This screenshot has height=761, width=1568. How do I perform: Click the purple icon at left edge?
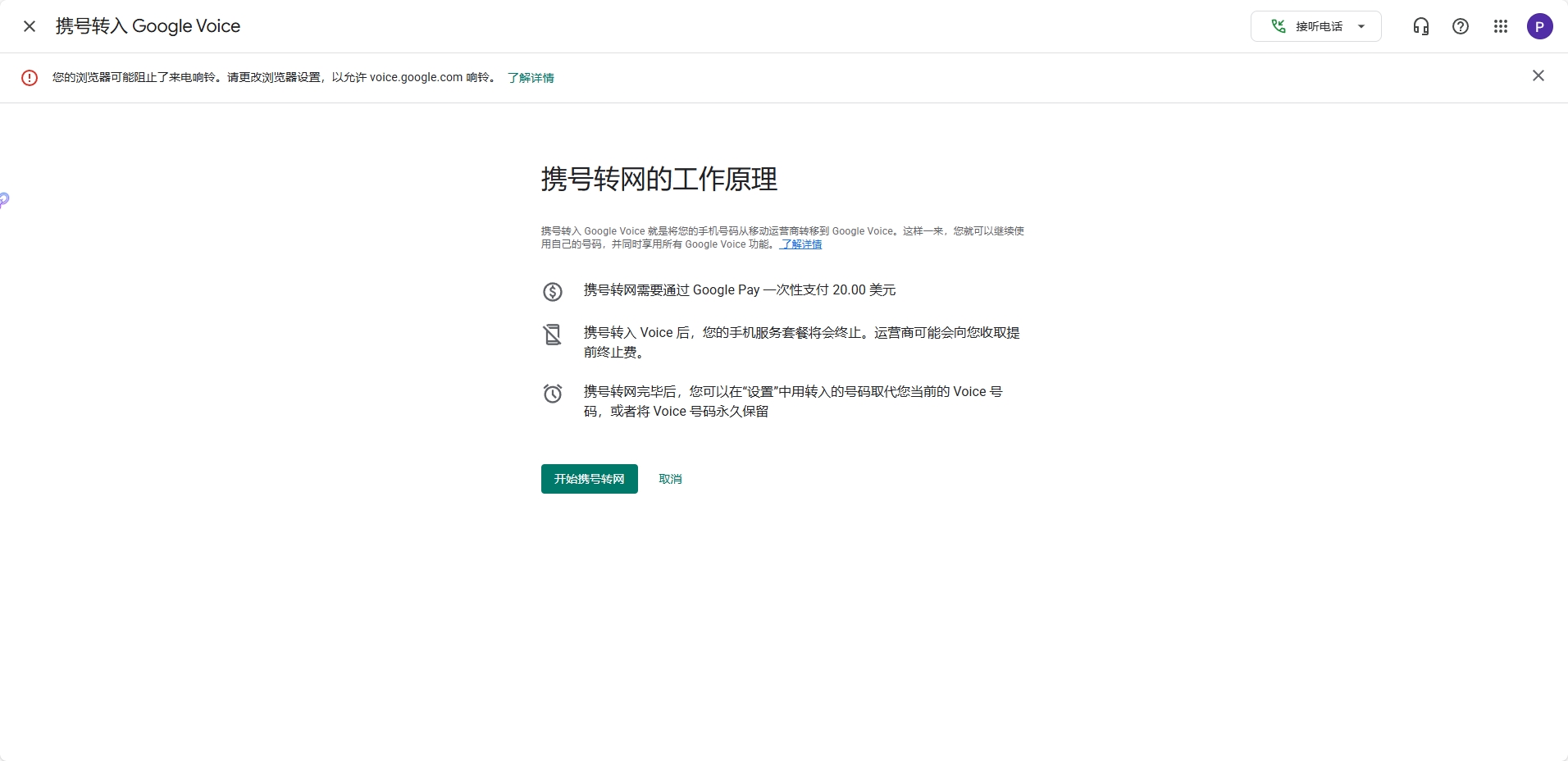pos(4,199)
